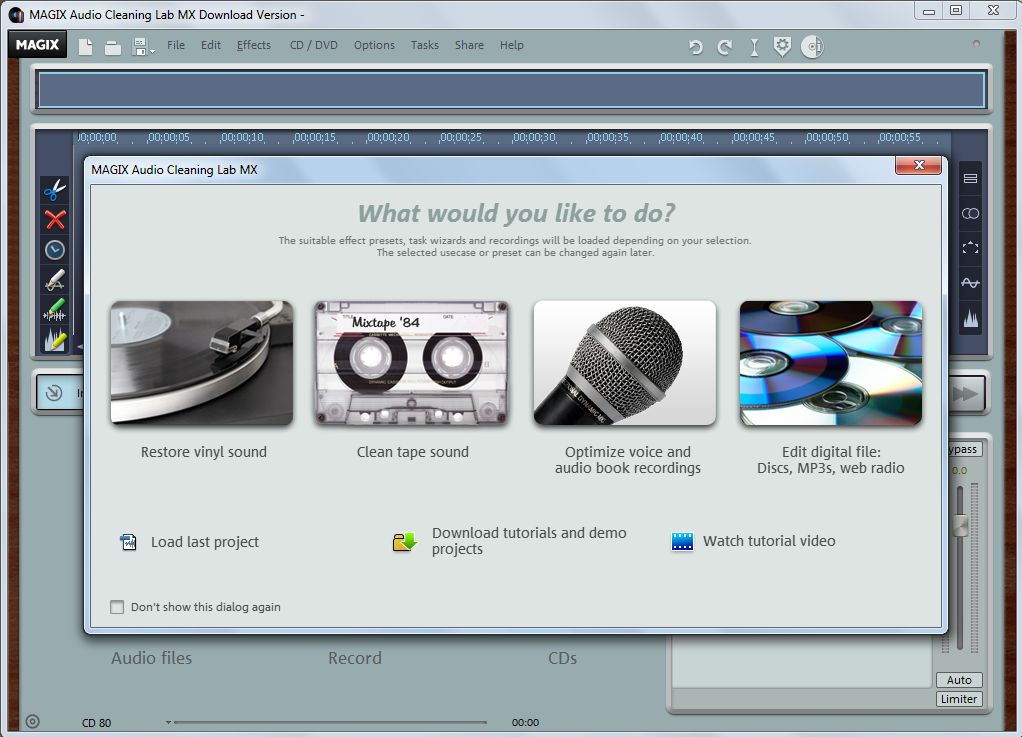Open the Effects menu
This screenshot has height=737, width=1022.
(254, 45)
